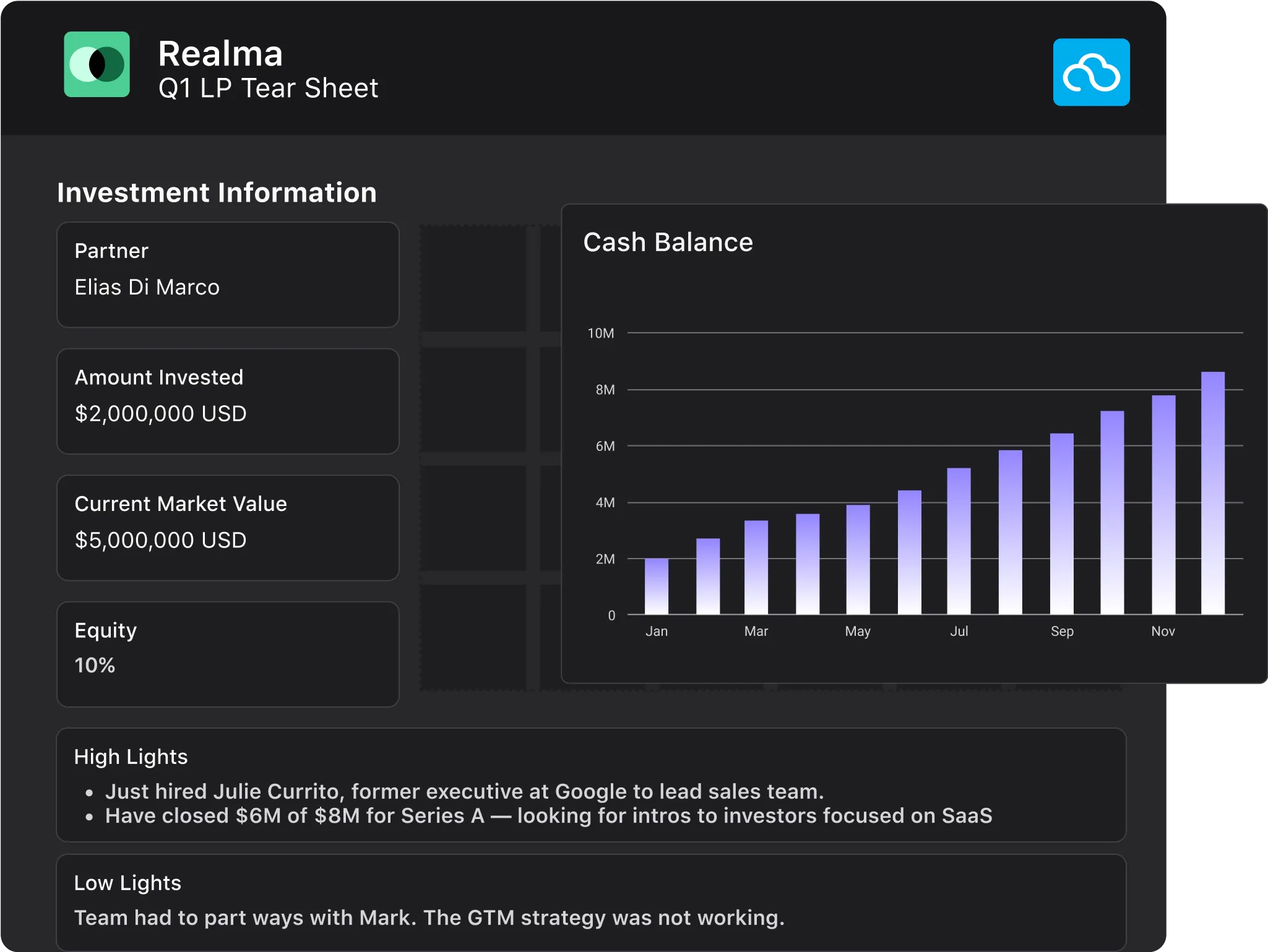Click the Cash Balance chart title
Viewport: 1268px width, 952px height.
click(668, 242)
